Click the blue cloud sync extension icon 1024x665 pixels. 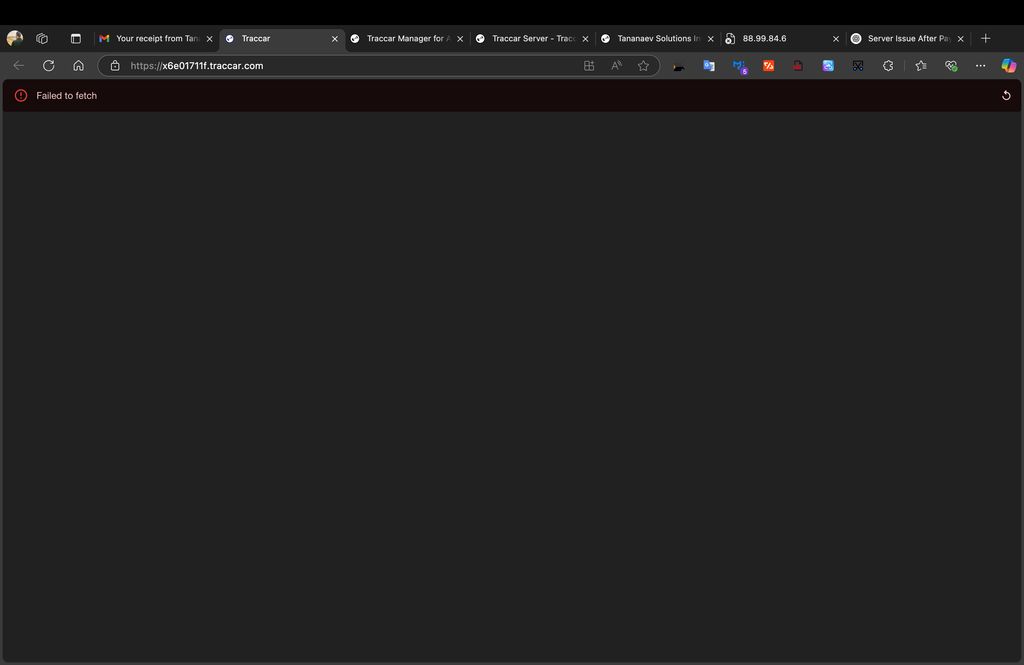pos(828,65)
